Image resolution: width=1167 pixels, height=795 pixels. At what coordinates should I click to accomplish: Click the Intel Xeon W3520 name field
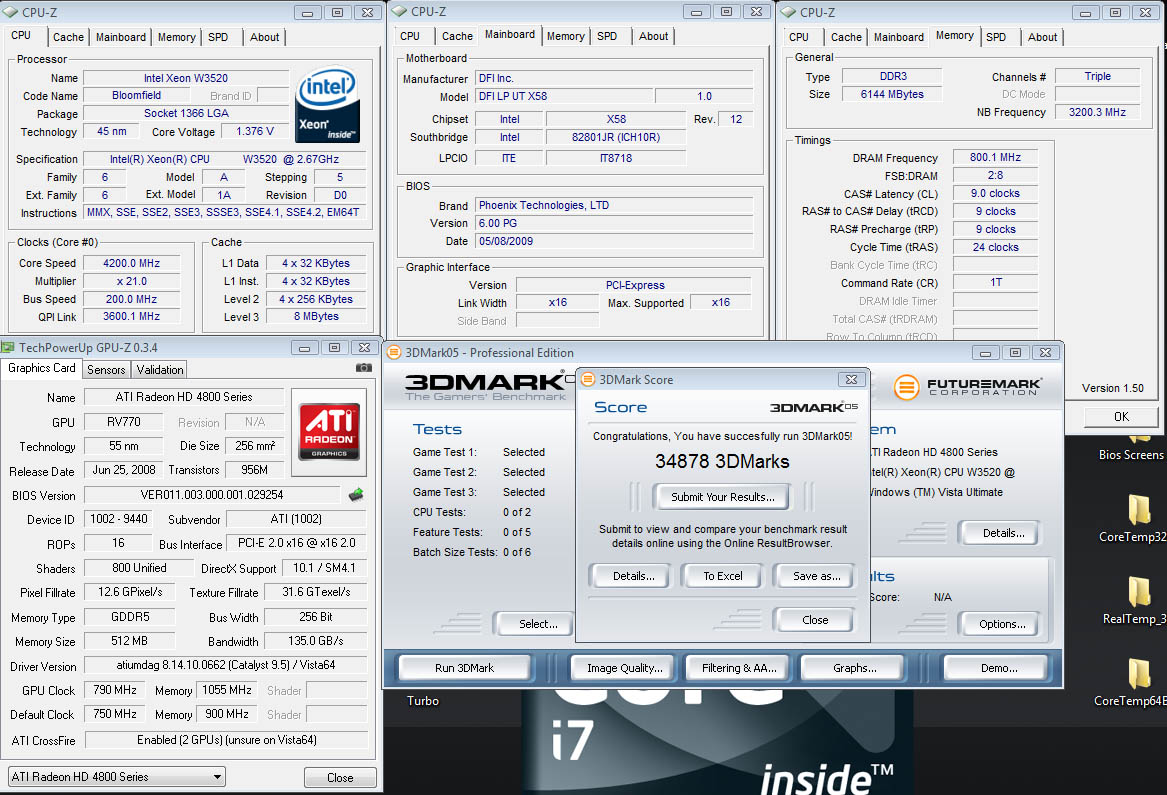click(186, 78)
